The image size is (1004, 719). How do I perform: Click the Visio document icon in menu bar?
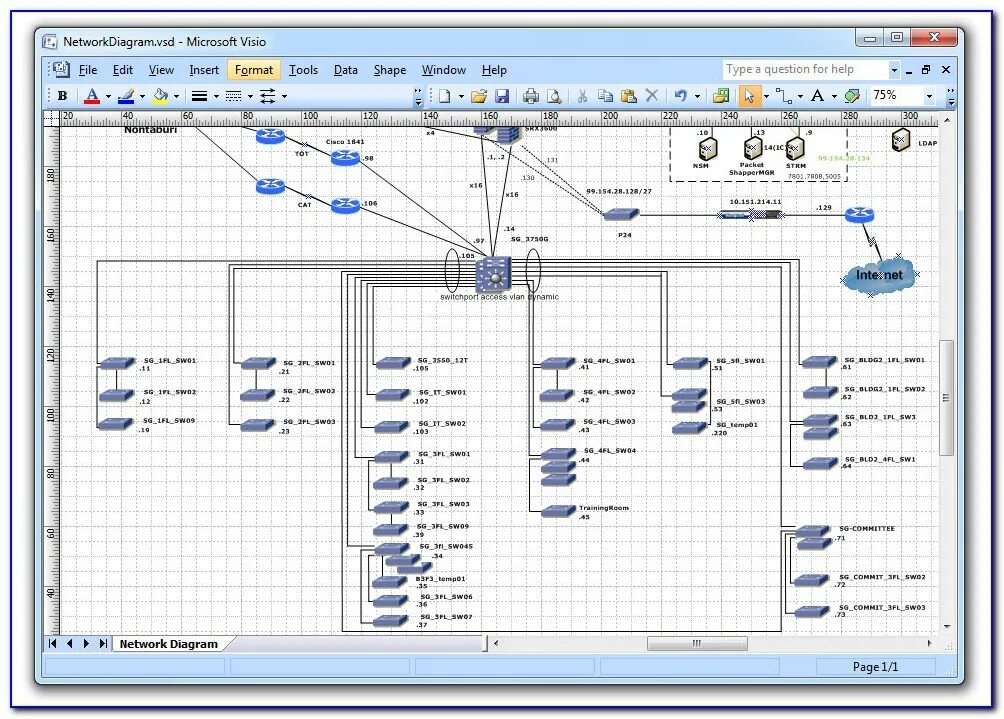pos(61,69)
